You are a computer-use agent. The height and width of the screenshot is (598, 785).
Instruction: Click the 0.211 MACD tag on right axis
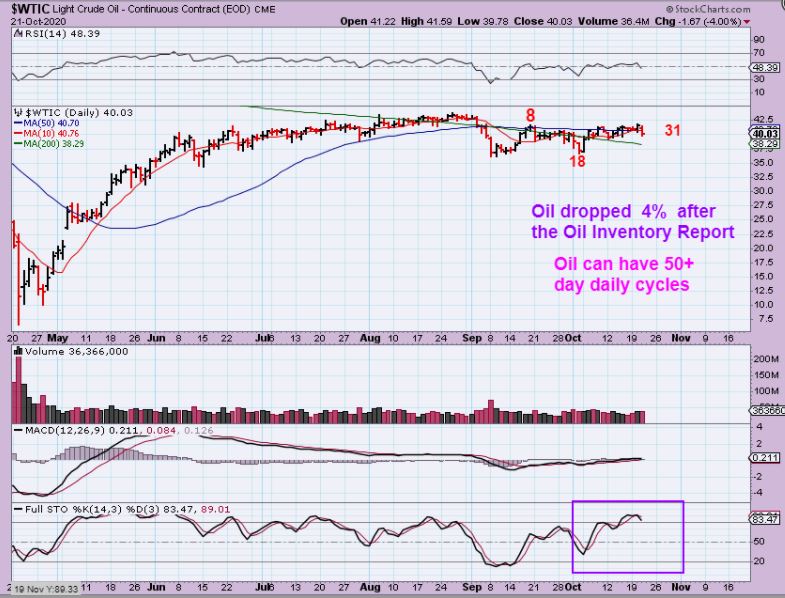765,458
